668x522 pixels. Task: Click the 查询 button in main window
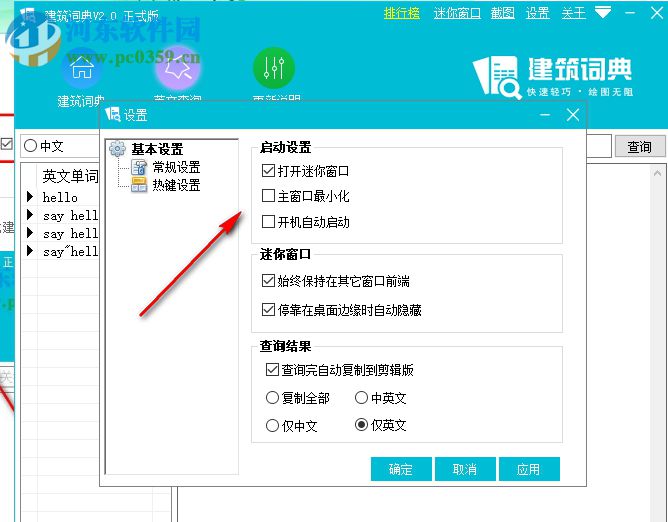[x=639, y=147]
